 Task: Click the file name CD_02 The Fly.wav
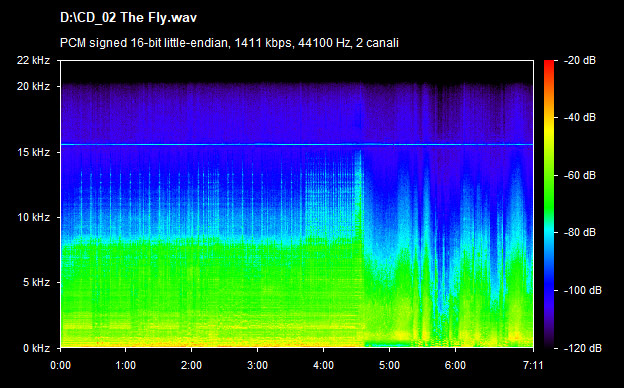pyautogui.click(x=128, y=18)
